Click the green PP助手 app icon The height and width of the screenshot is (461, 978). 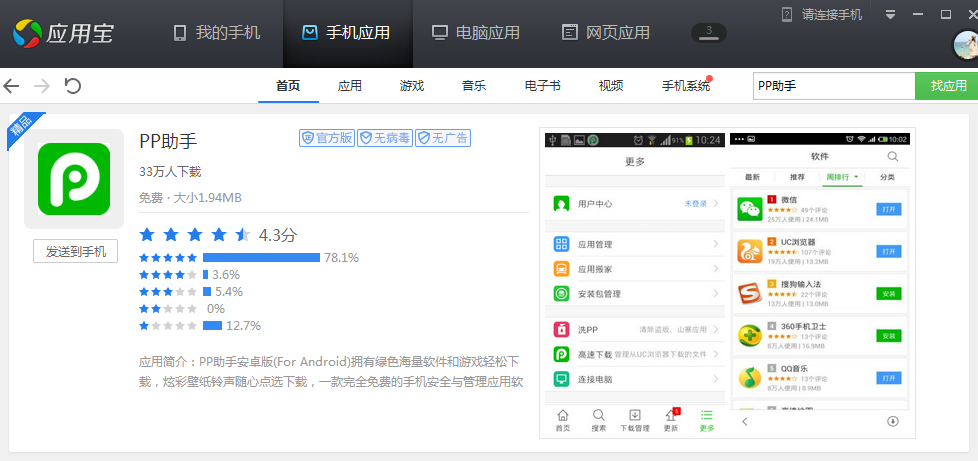[x=74, y=178]
